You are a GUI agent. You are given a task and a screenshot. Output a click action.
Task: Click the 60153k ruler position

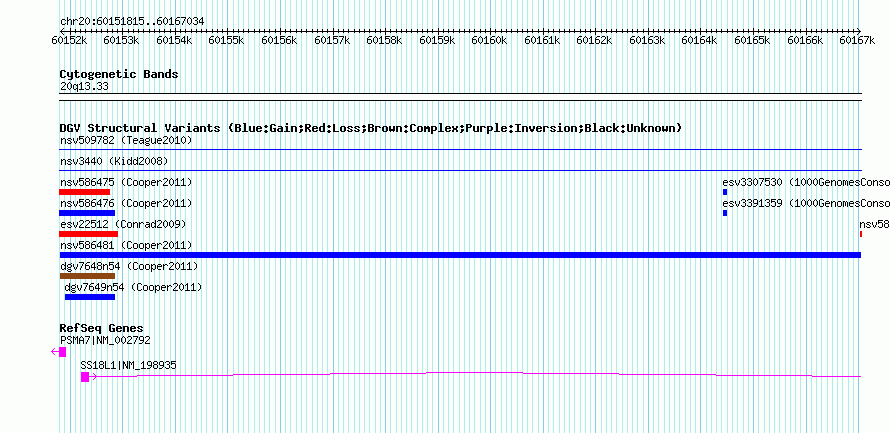click(121, 40)
